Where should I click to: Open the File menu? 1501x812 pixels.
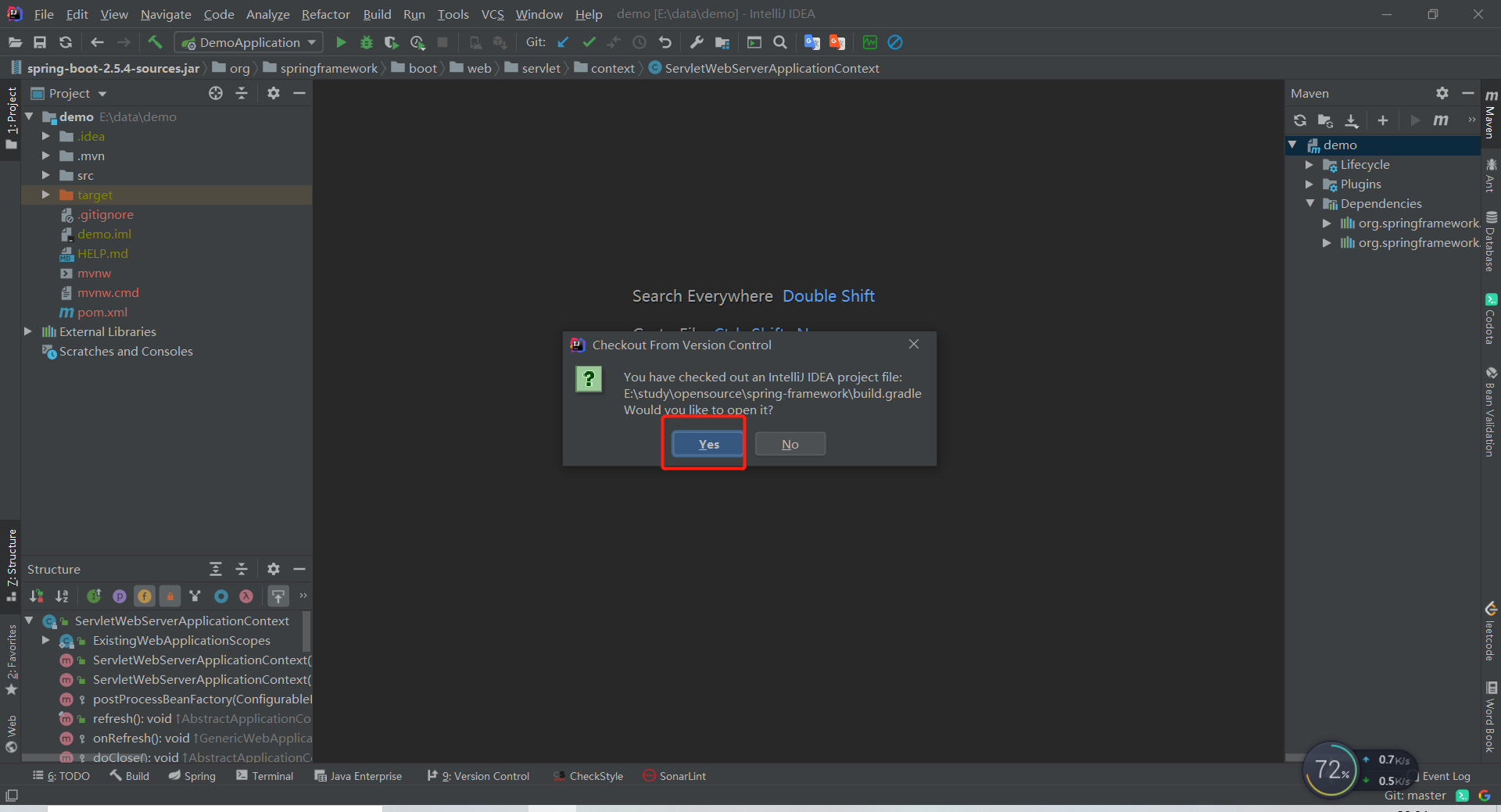(44, 14)
